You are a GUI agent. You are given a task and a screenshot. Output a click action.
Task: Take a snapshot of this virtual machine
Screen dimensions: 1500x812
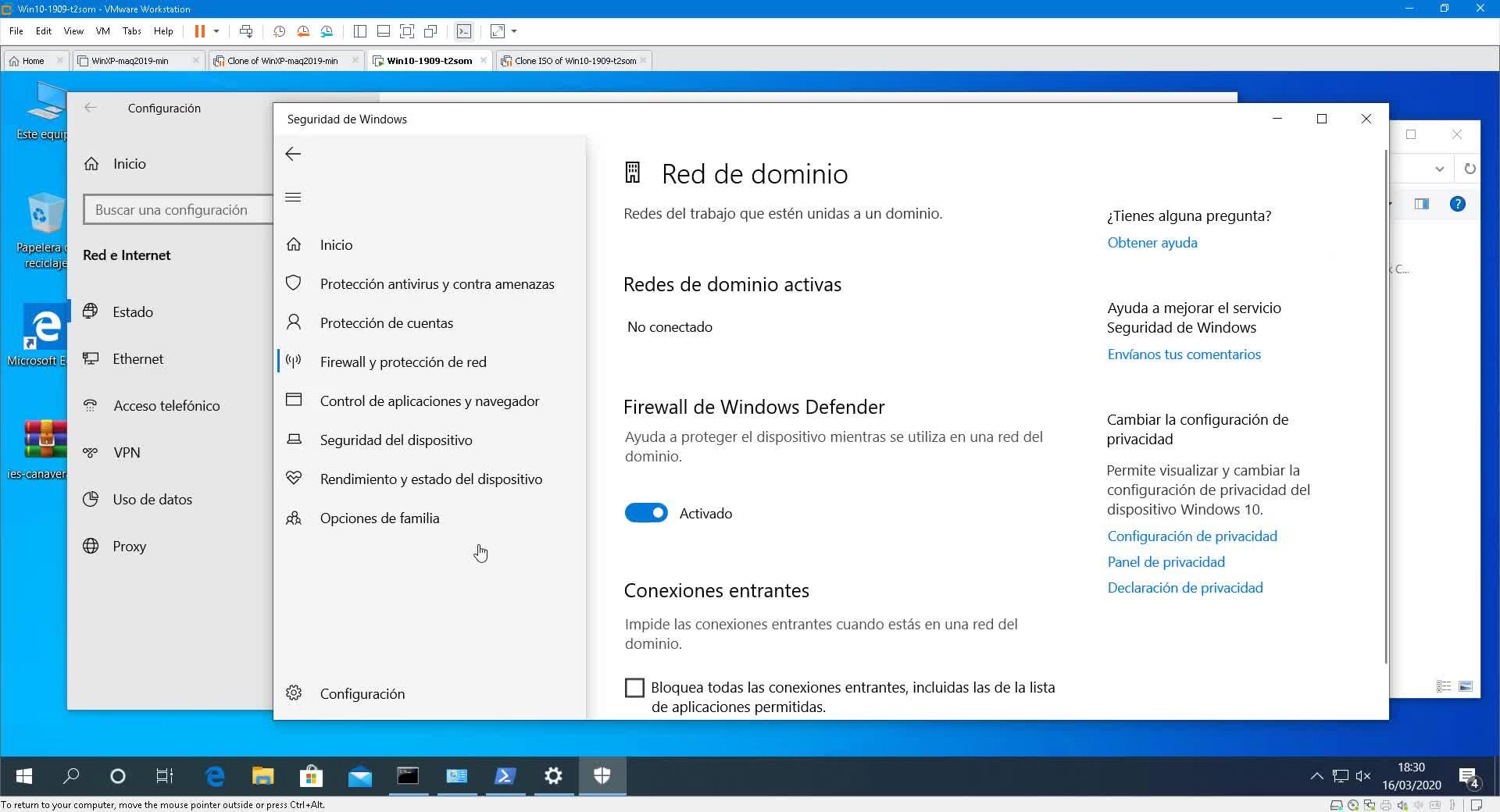coord(279,31)
